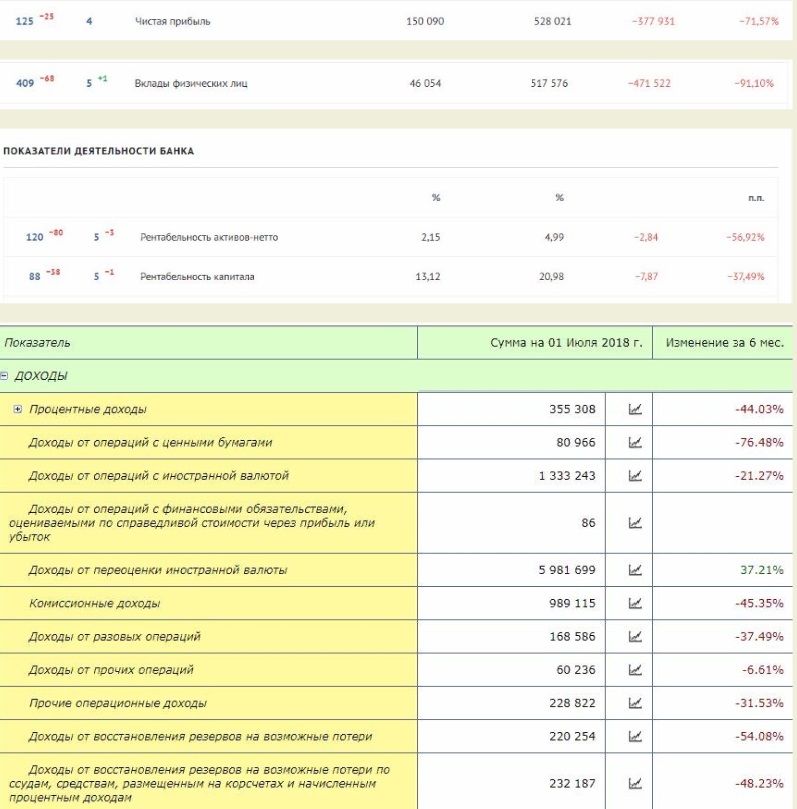
Task: Open the Чистая прибыль indicator
Action: [x=172, y=21]
